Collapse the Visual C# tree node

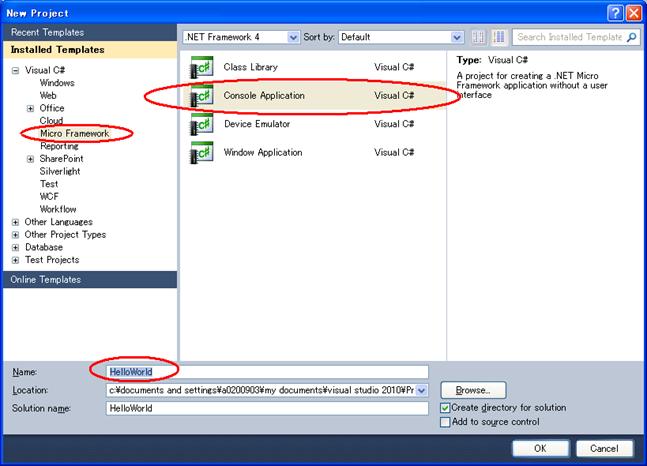click(15, 71)
